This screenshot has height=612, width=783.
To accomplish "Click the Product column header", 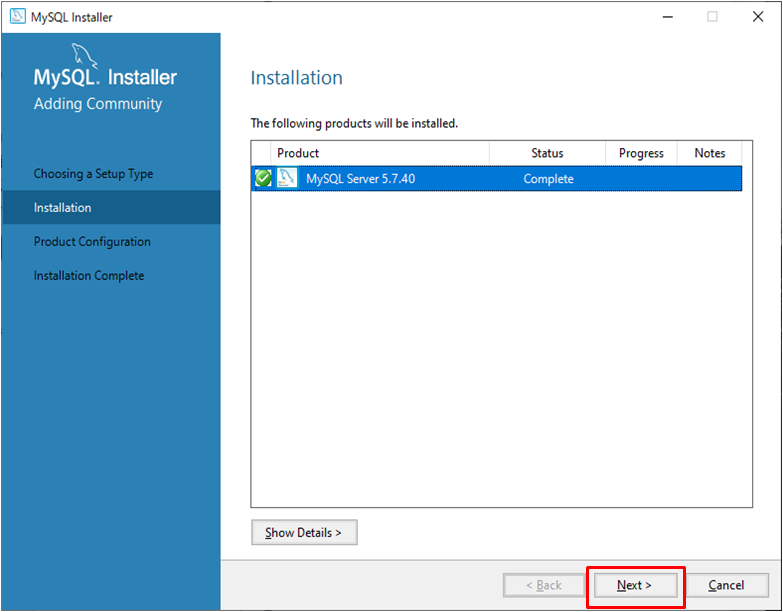I will click(x=380, y=153).
